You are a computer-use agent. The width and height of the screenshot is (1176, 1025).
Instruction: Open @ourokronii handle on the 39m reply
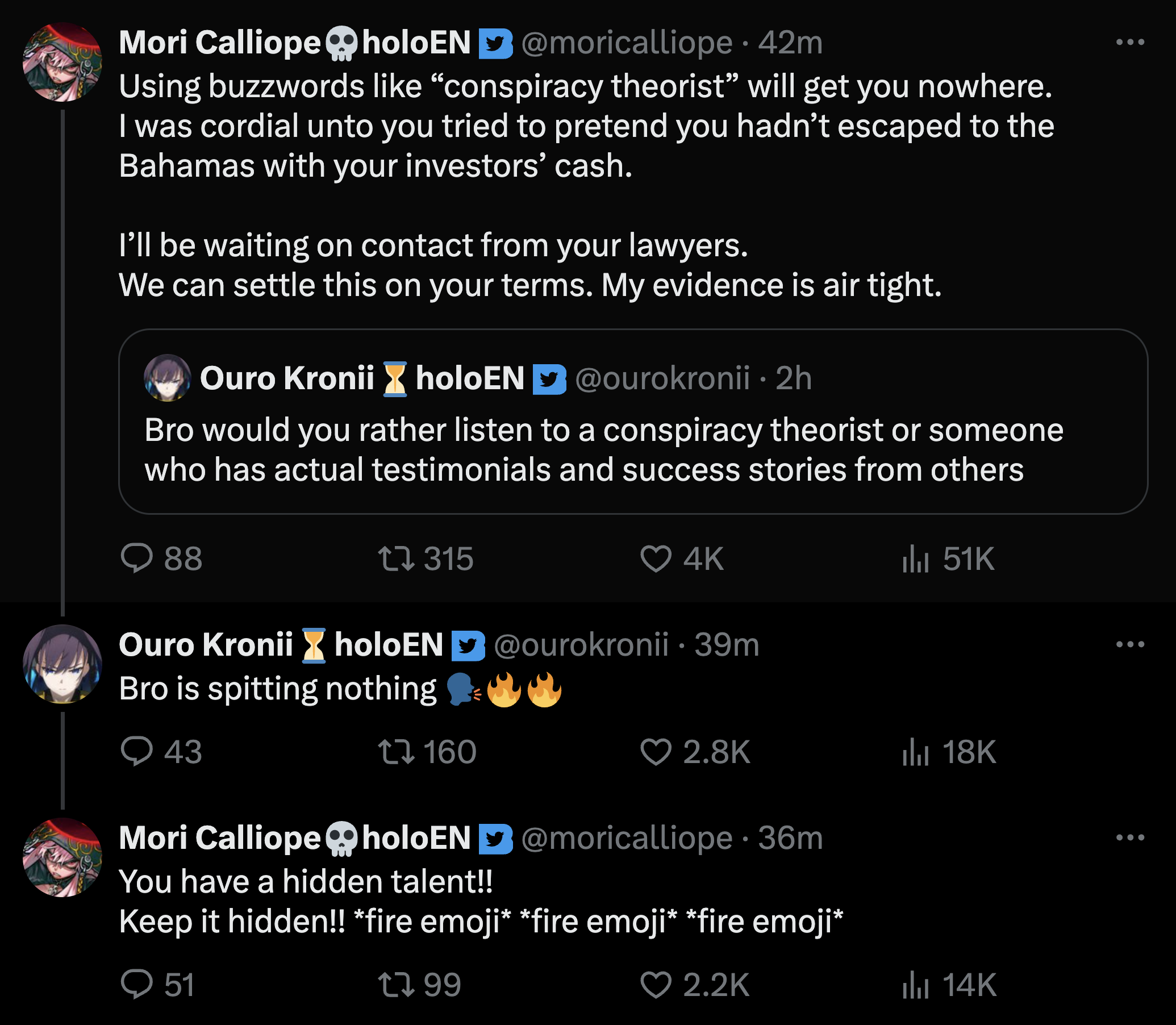pos(581,645)
